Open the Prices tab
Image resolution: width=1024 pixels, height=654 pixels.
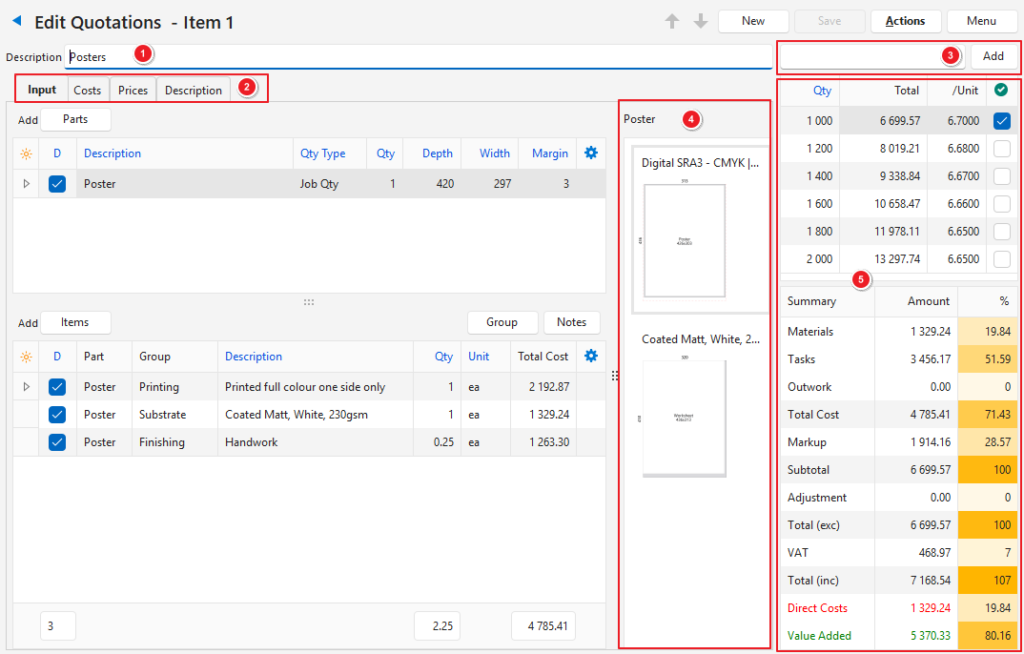coord(133,90)
